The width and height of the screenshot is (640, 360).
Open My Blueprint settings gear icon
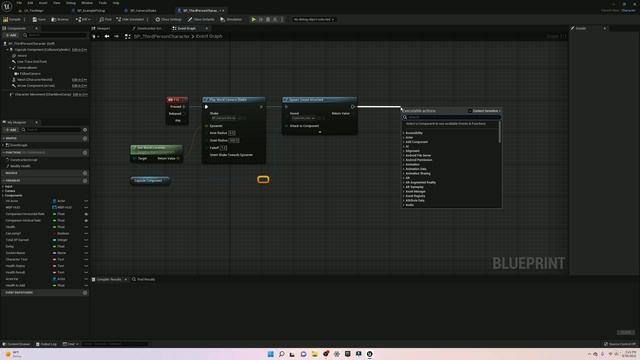click(x=85, y=130)
